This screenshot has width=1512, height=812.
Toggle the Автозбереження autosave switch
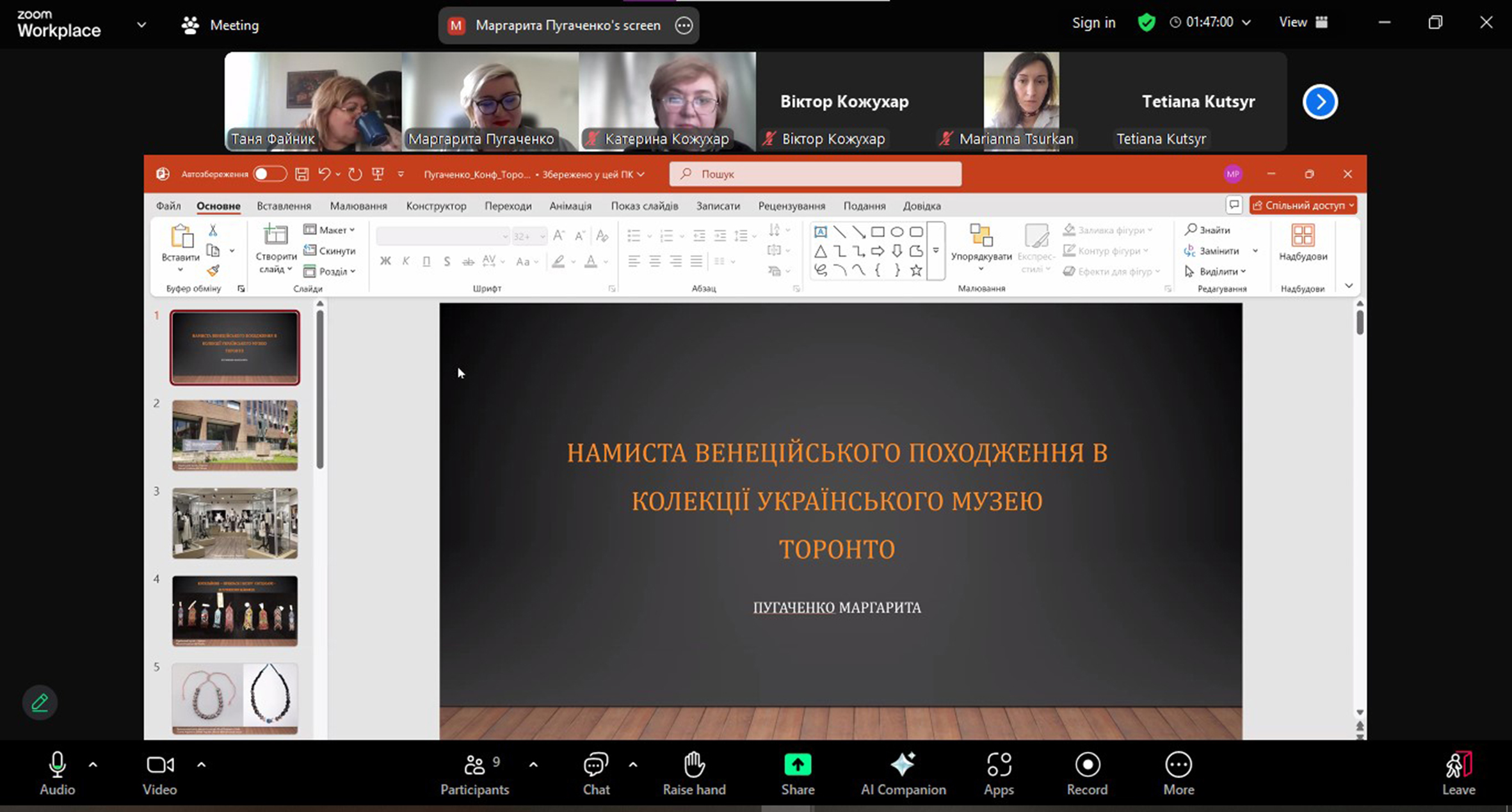click(269, 174)
